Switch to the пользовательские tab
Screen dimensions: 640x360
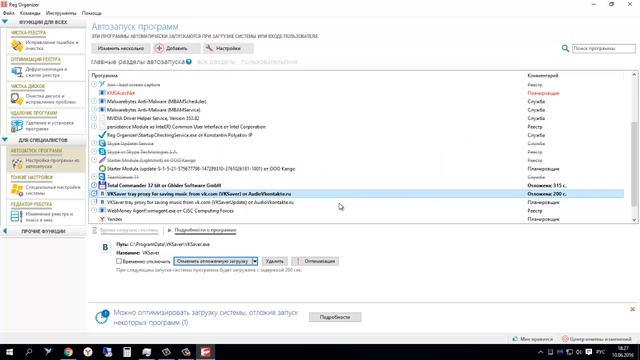[x=269, y=62]
